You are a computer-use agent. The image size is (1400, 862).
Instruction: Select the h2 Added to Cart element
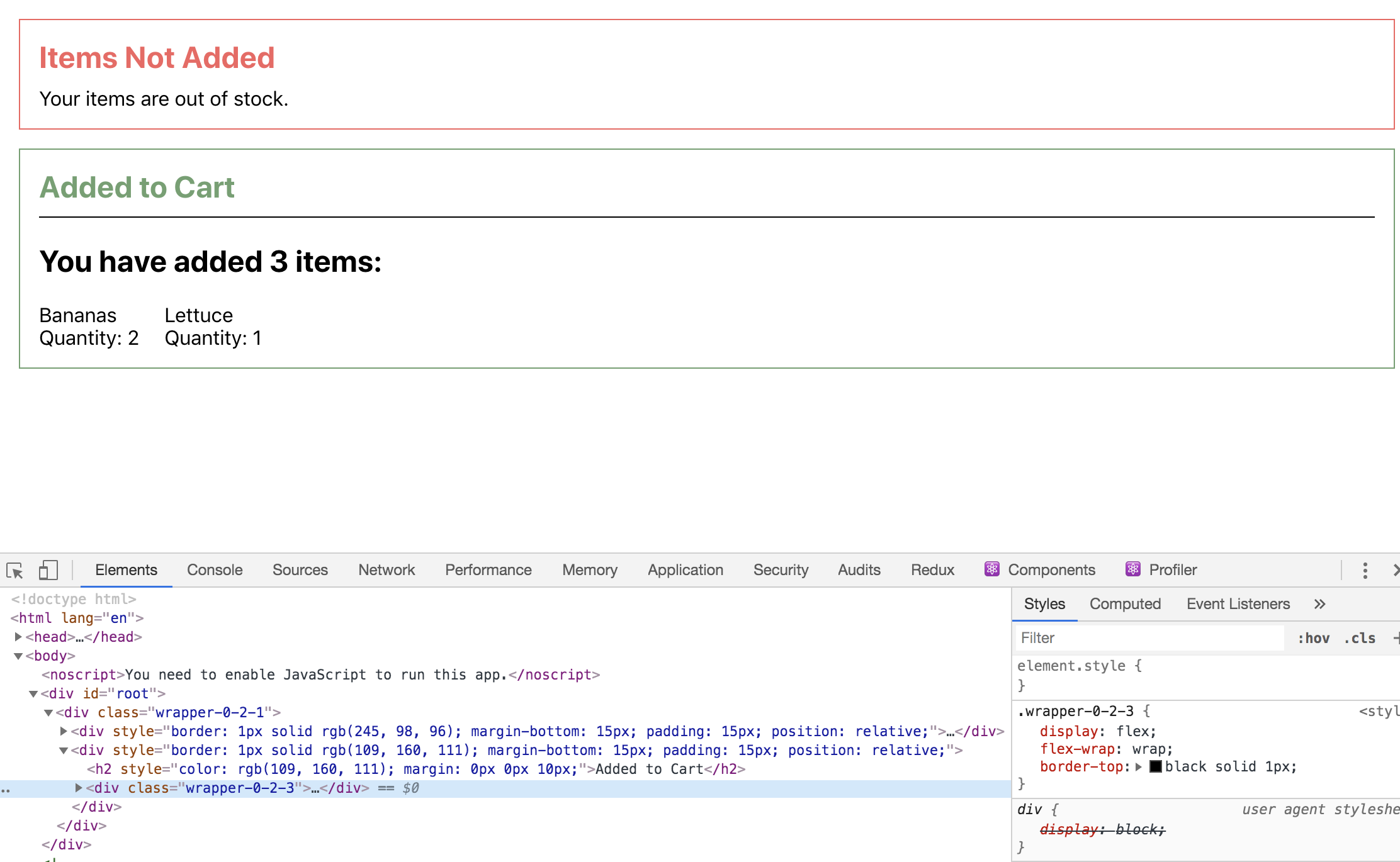(x=416, y=769)
